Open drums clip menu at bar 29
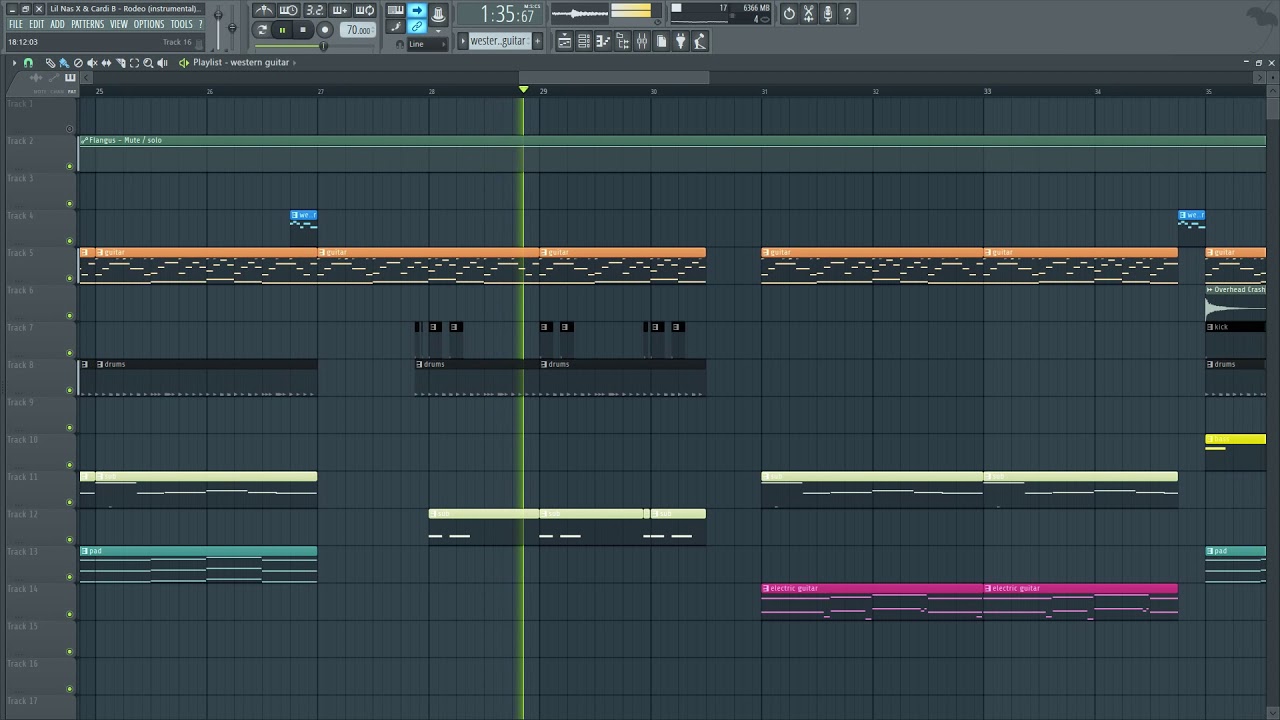Viewport: 1280px width, 720px height. (545, 364)
